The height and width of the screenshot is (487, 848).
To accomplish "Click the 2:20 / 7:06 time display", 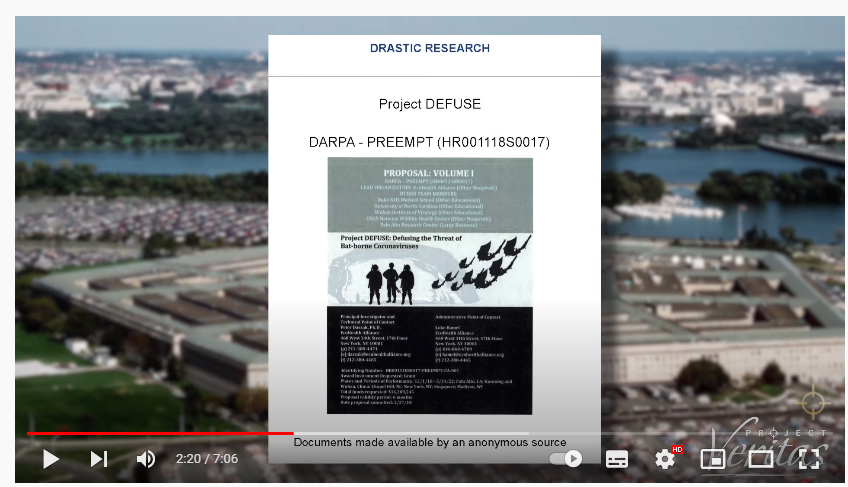I will 207,459.
